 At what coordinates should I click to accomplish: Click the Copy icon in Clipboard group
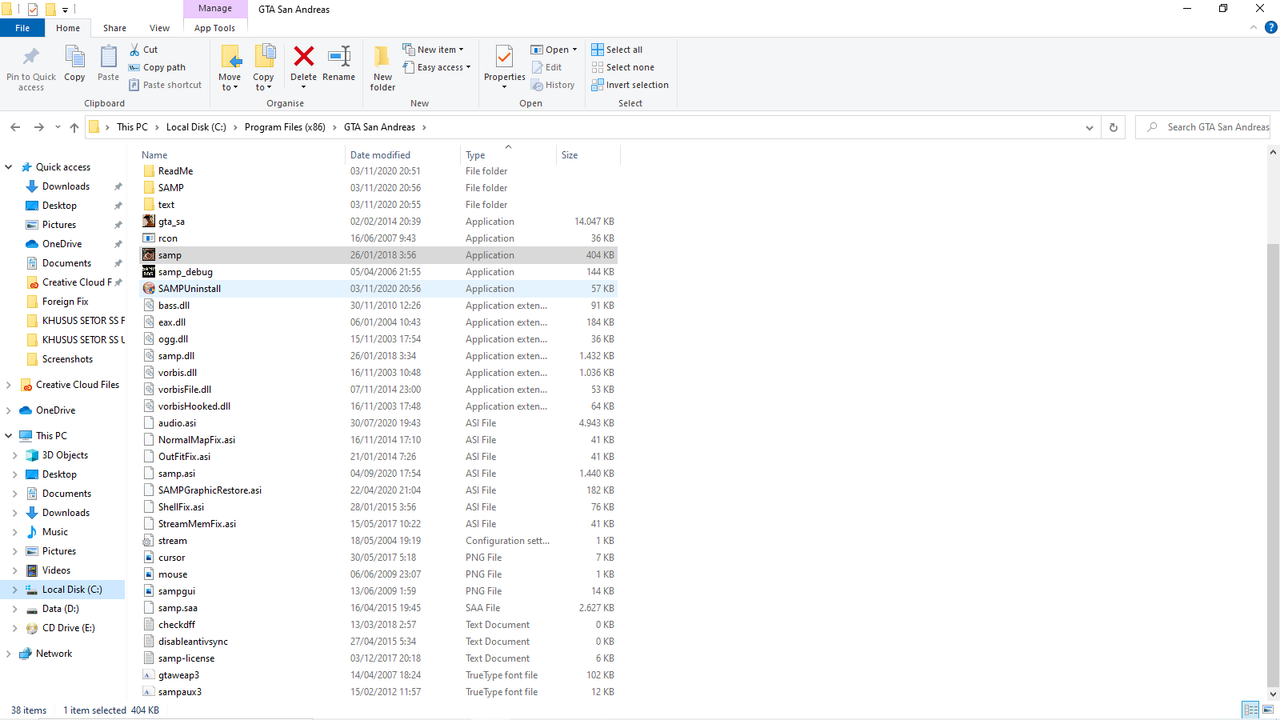[74, 58]
